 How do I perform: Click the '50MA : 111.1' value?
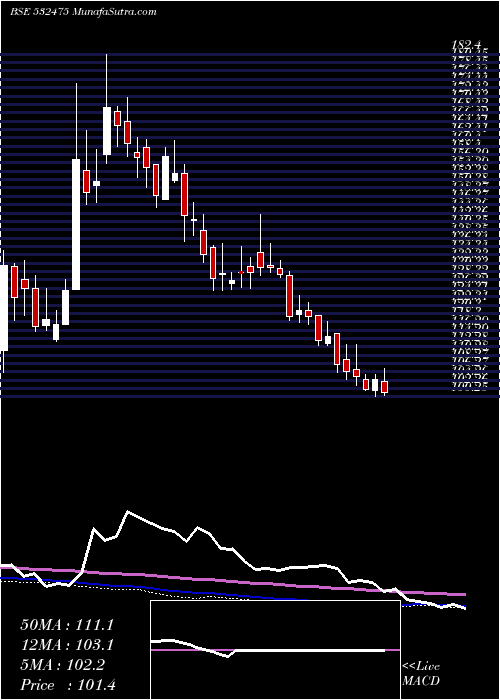[67, 625]
